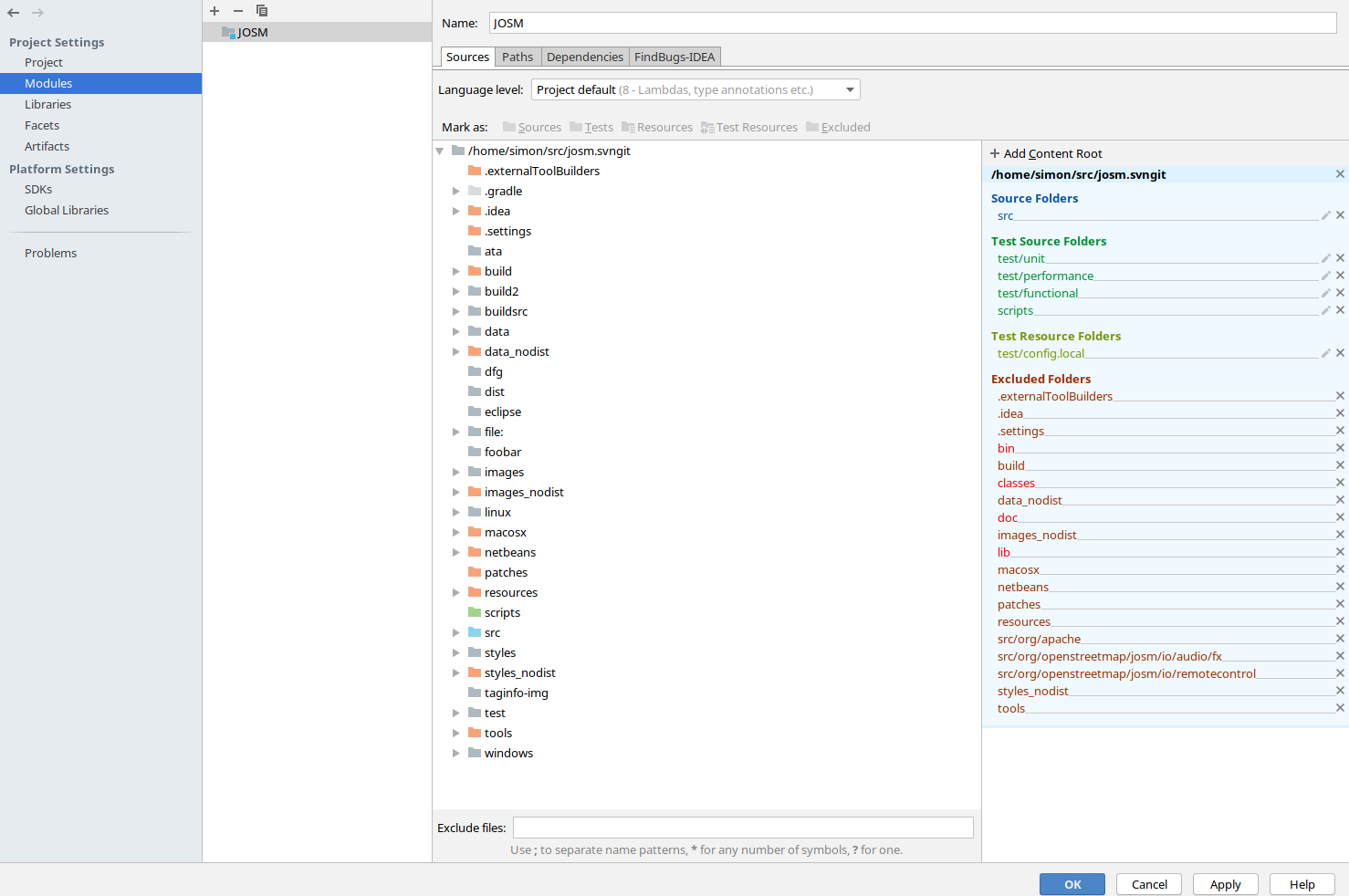Expand the windows folder
This screenshot has height=896, width=1349.
pyautogui.click(x=455, y=753)
